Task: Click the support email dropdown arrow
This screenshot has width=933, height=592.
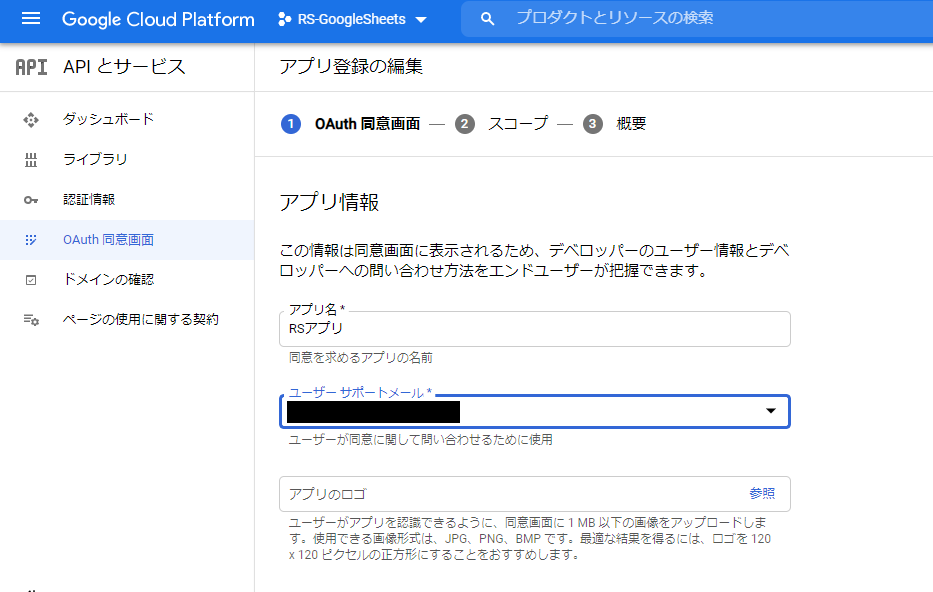Action: click(x=771, y=411)
